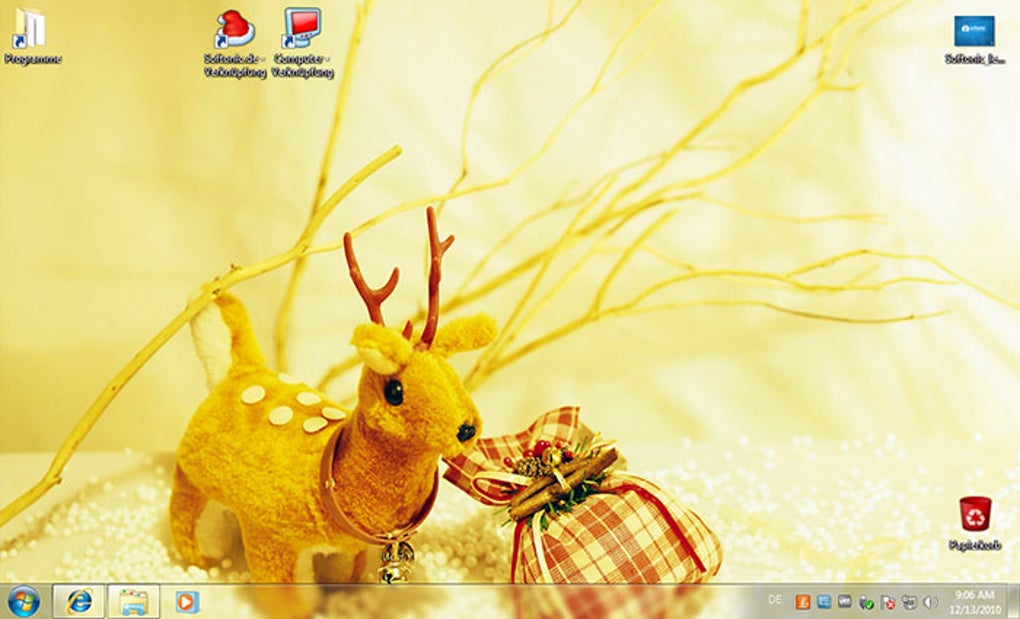The image size is (1020, 619).
Task: Open the Programme desktop shortcut
Action: (x=33, y=25)
